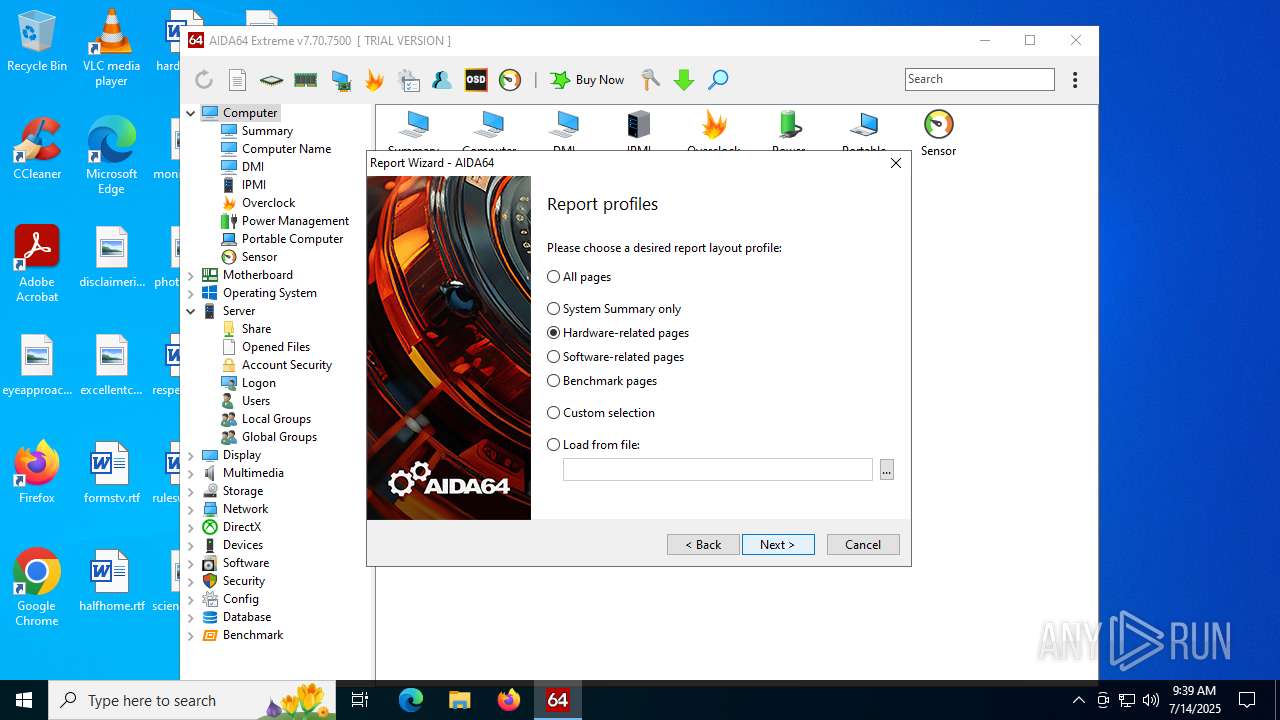This screenshot has height=720, width=1280.
Task: Open the Windows Start menu
Action: click(24, 700)
